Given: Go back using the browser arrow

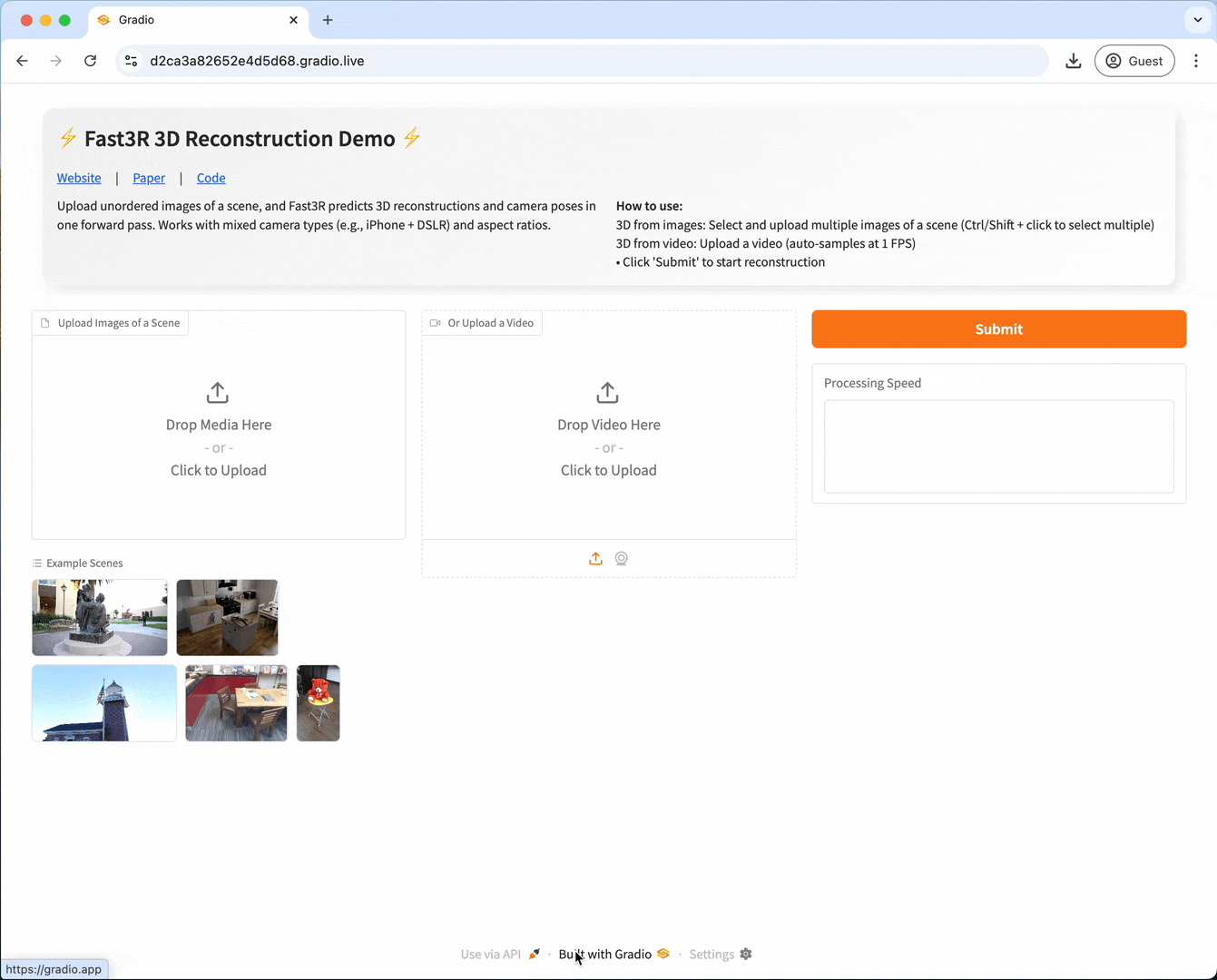Looking at the screenshot, I should pyautogui.click(x=23, y=61).
